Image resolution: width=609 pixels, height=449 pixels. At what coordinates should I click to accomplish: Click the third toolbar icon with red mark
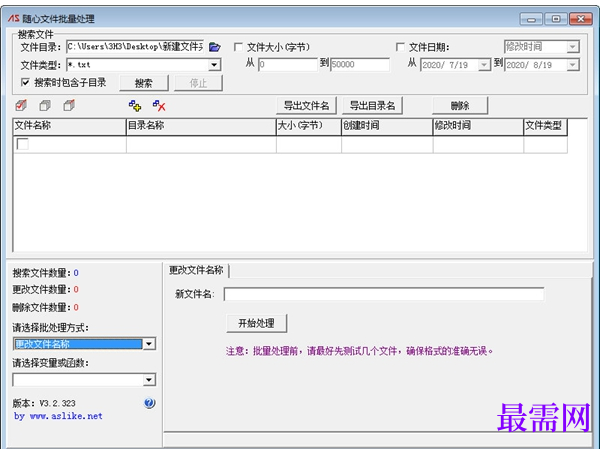pos(69,105)
